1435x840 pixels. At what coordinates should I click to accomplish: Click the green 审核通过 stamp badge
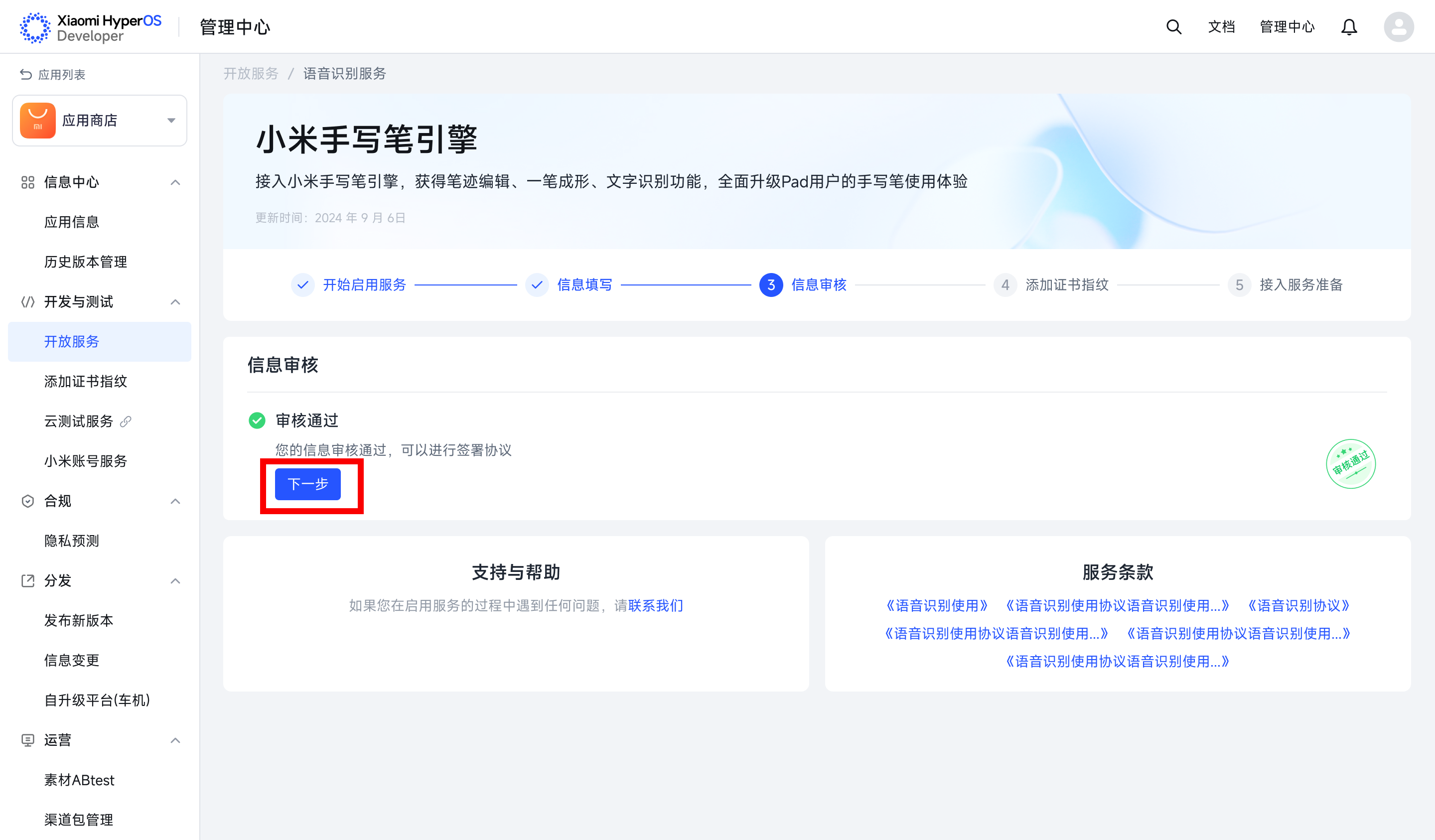click(x=1351, y=463)
